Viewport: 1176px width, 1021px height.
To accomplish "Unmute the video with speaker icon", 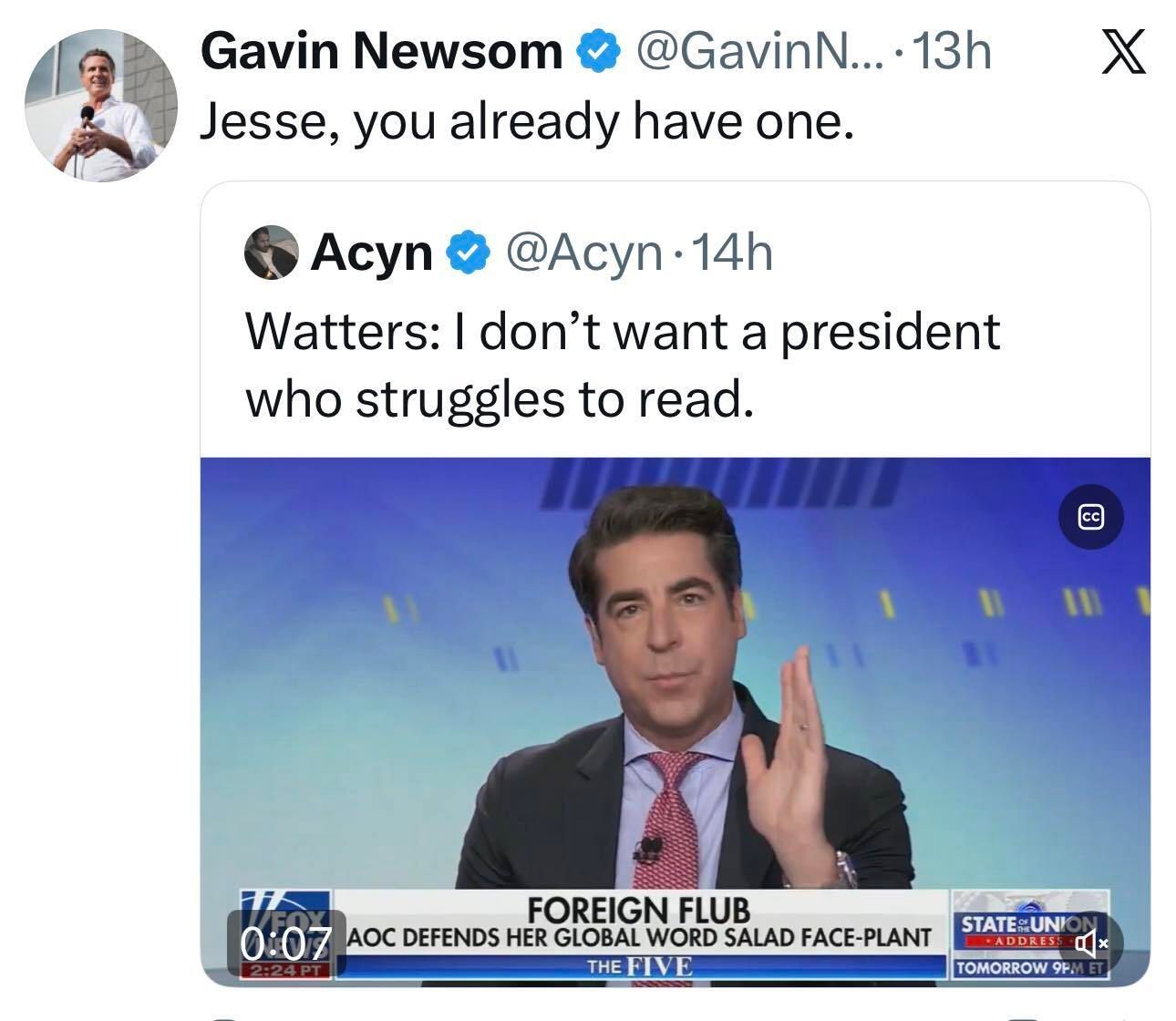I will coord(1090,942).
